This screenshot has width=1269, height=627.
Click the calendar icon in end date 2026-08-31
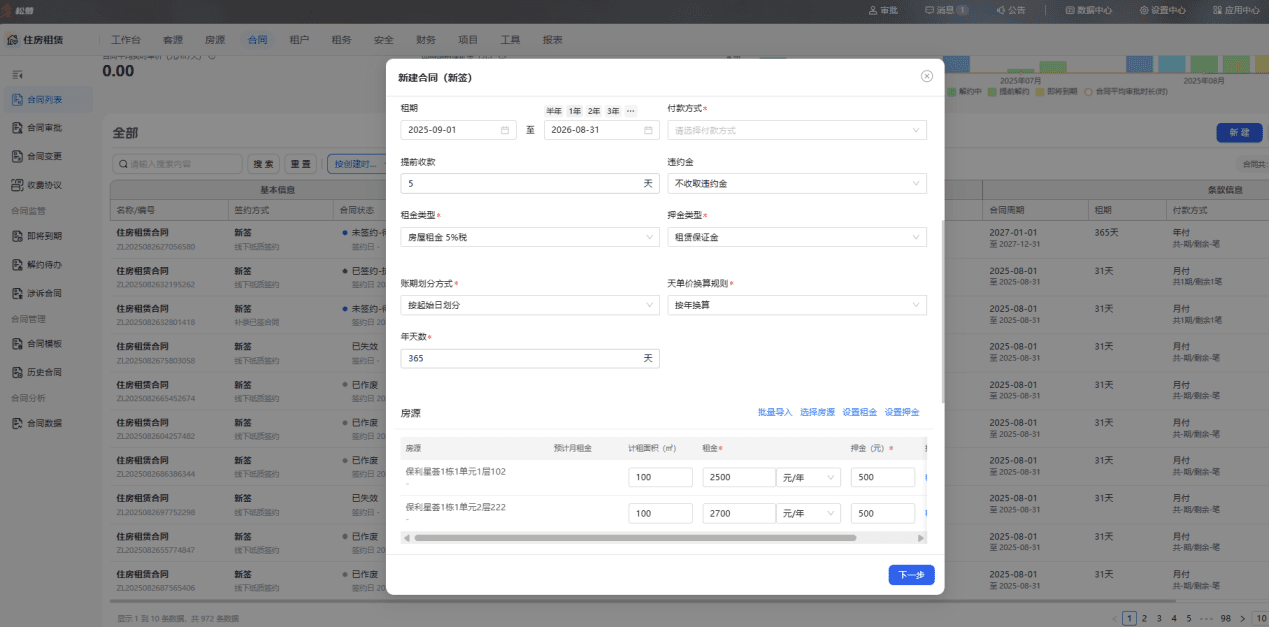tap(648, 130)
